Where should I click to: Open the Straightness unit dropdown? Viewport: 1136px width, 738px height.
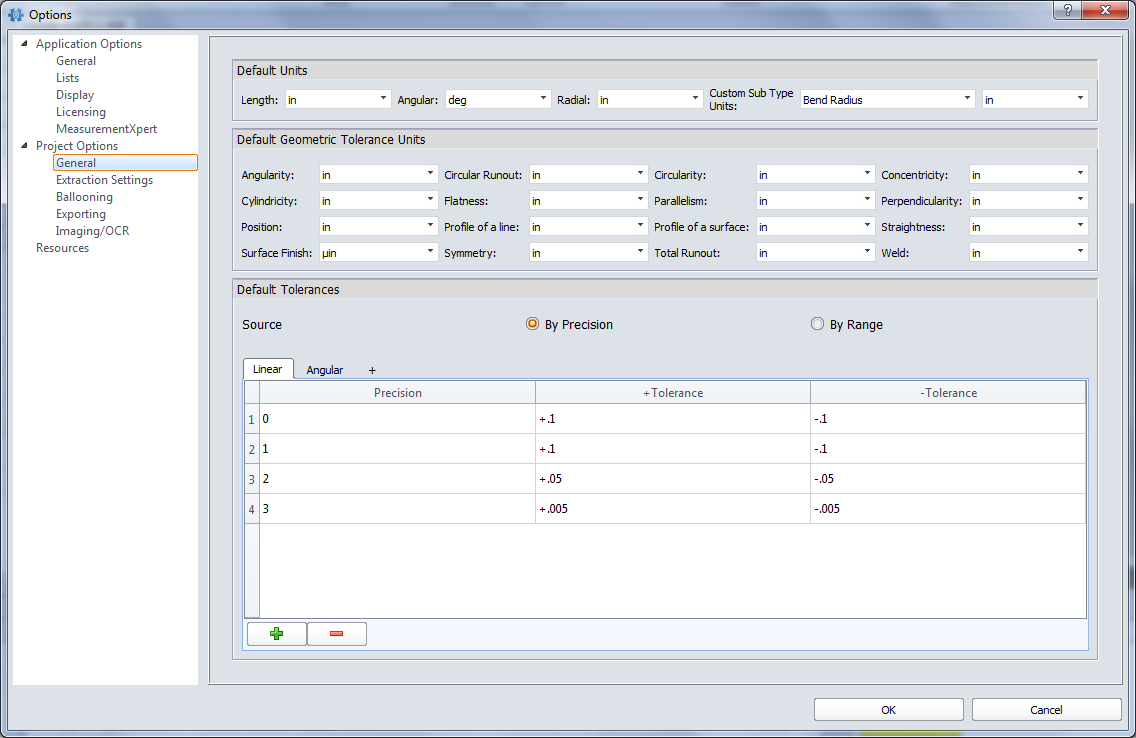[x=1029, y=227]
